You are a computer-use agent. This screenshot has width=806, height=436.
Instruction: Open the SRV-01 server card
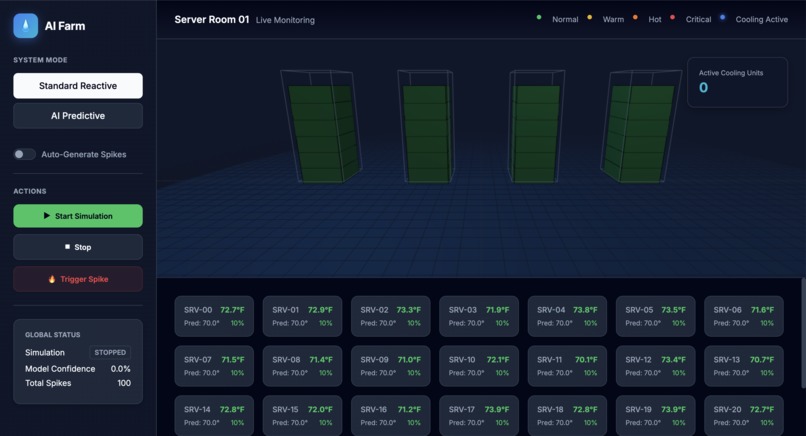pyautogui.click(x=302, y=316)
